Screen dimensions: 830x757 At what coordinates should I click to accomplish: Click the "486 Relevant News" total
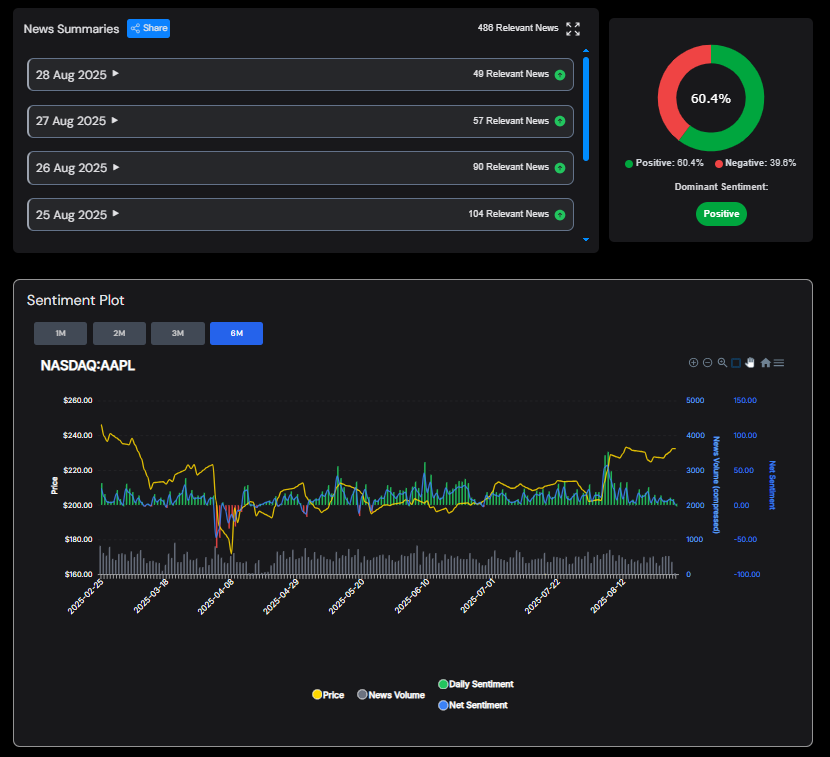[518, 28]
